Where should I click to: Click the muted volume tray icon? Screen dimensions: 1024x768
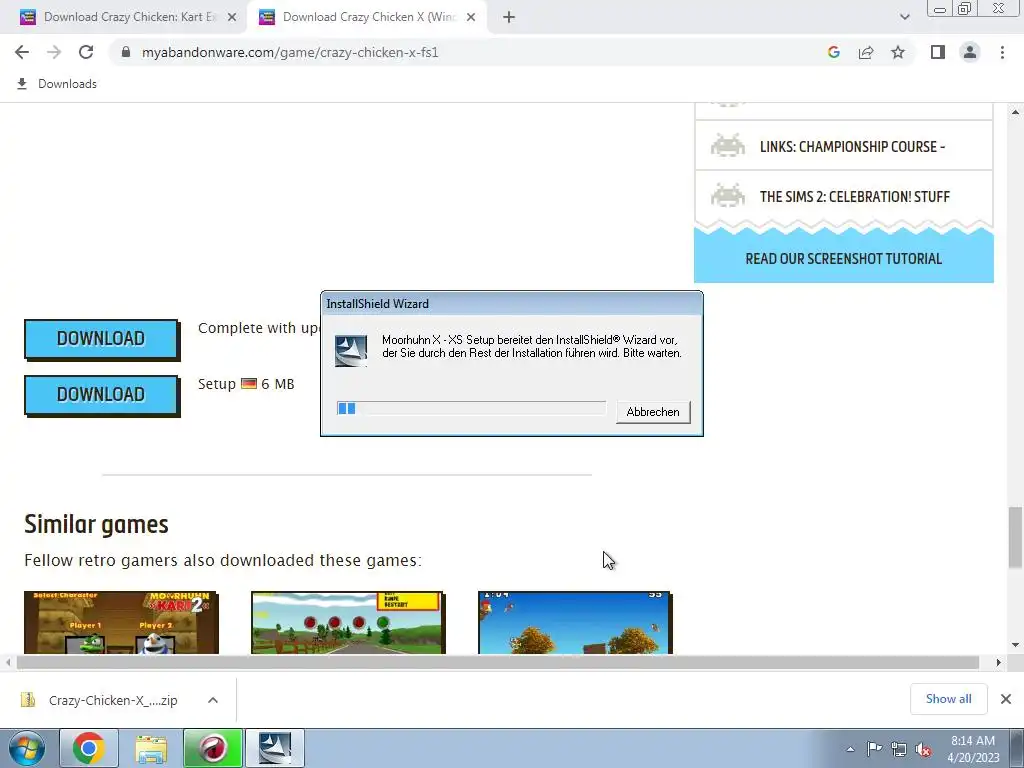(923, 749)
